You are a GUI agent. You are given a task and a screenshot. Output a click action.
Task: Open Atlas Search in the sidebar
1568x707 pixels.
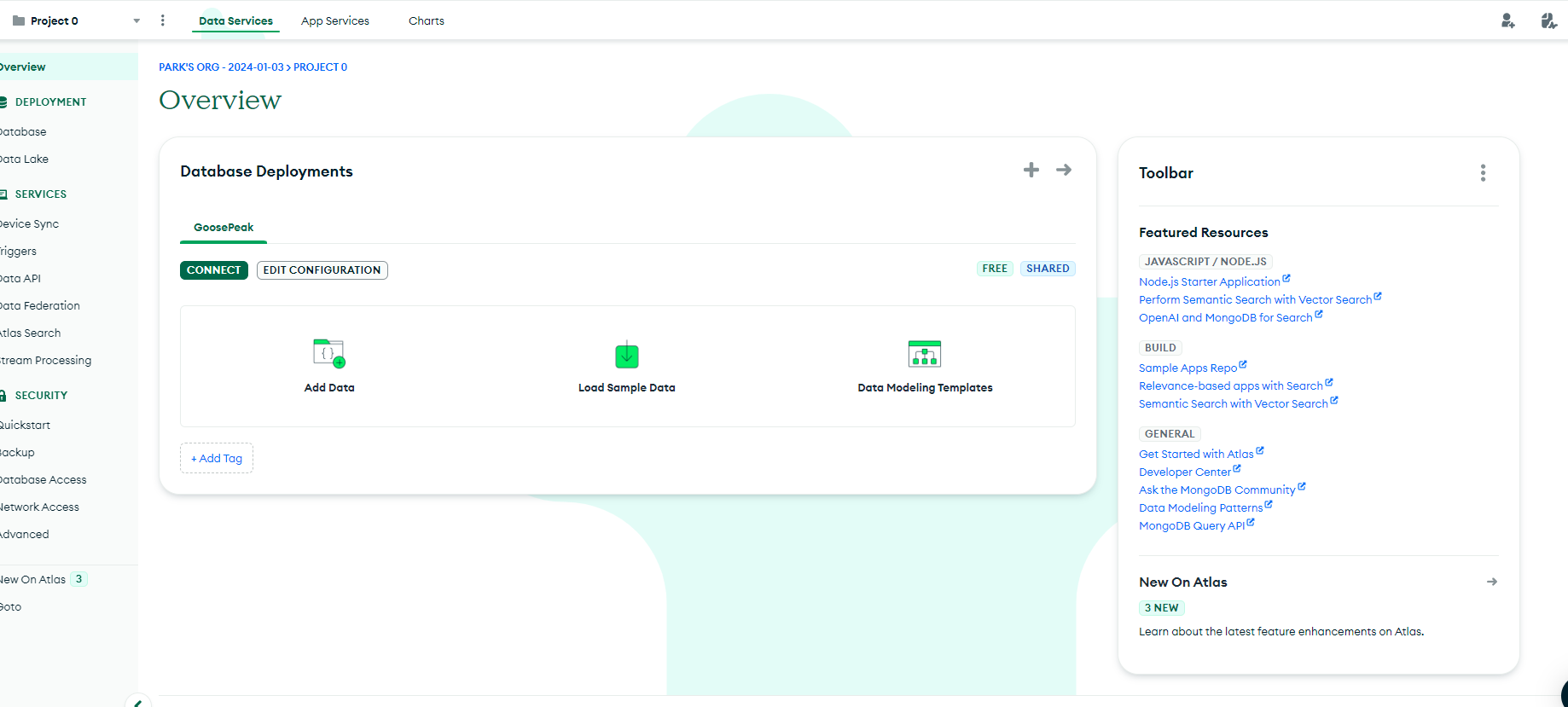[x=31, y=333]
